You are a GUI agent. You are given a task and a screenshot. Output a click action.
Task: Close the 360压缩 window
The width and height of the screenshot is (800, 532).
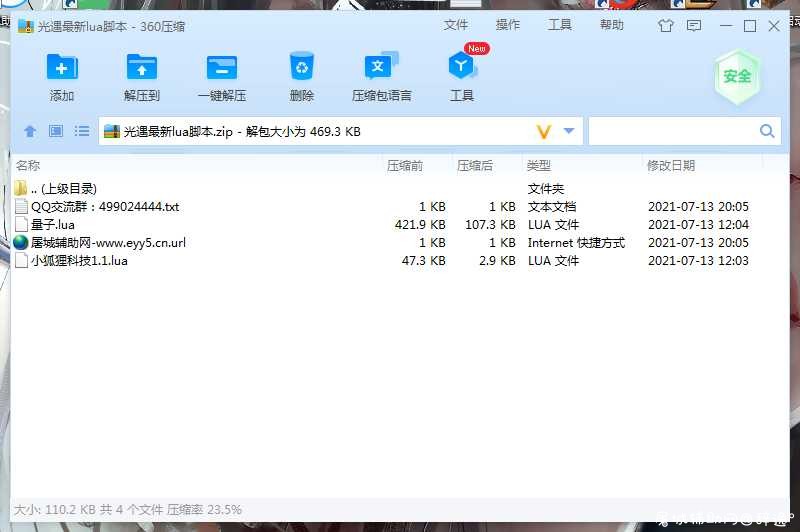click(x=774, y=26)
